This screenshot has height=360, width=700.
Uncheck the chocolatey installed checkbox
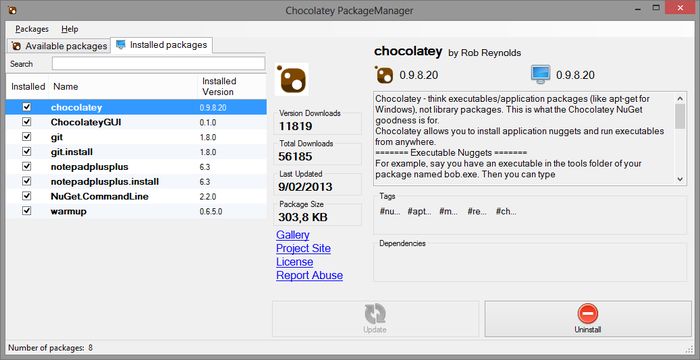click(x=27, y=107)
